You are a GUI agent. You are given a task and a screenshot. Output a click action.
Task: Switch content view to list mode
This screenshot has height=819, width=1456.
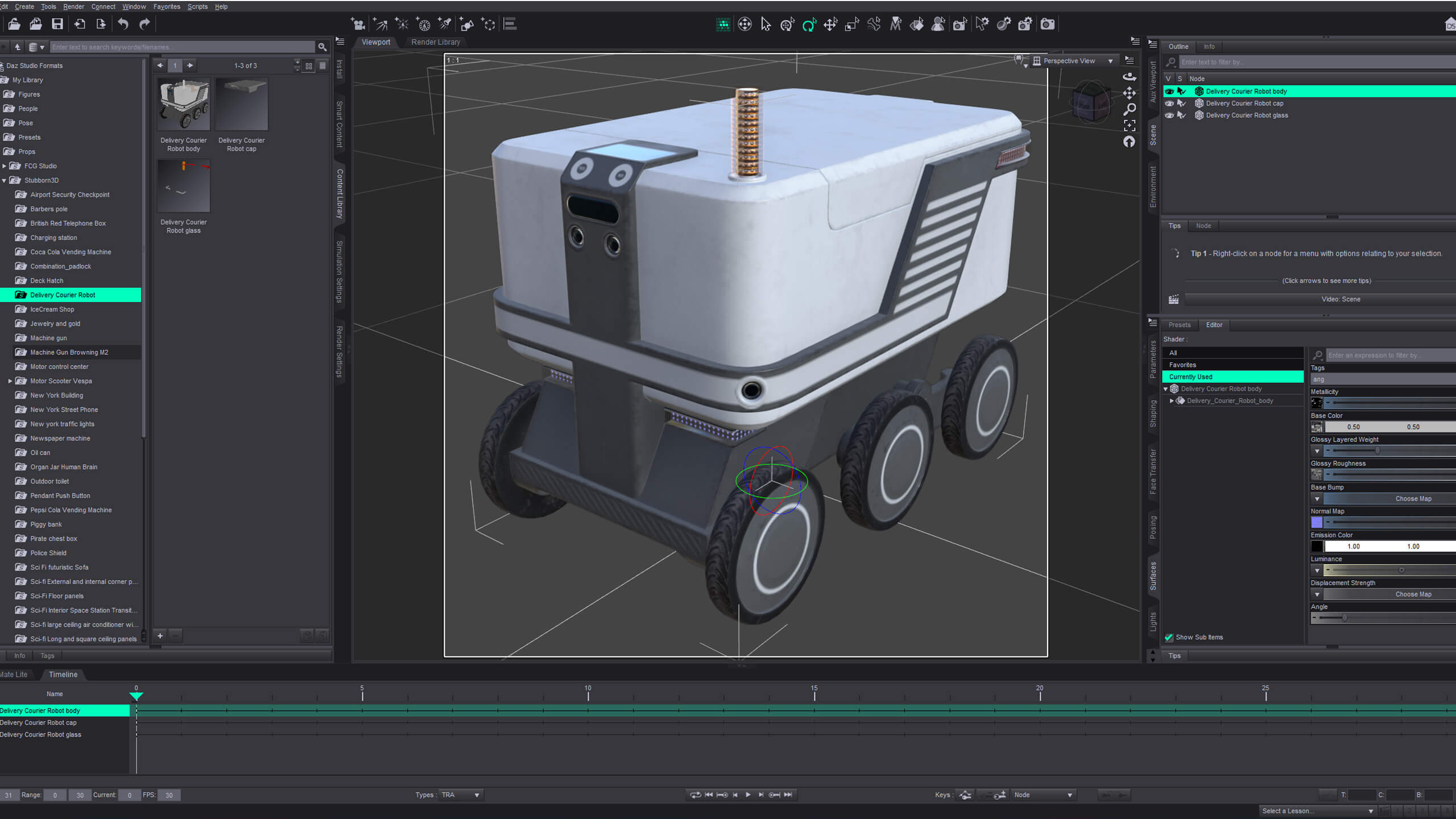pos(322,65)
